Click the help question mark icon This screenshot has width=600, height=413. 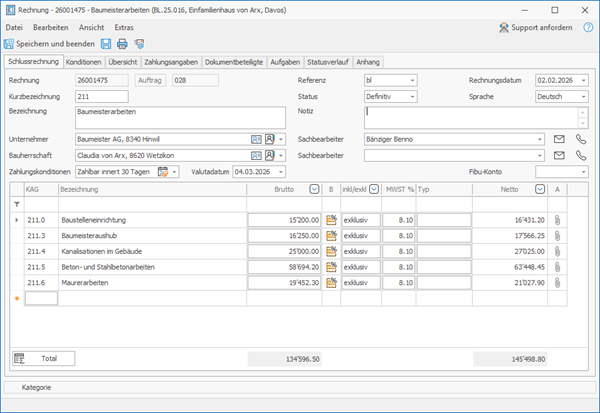click(x=588, y=28)
